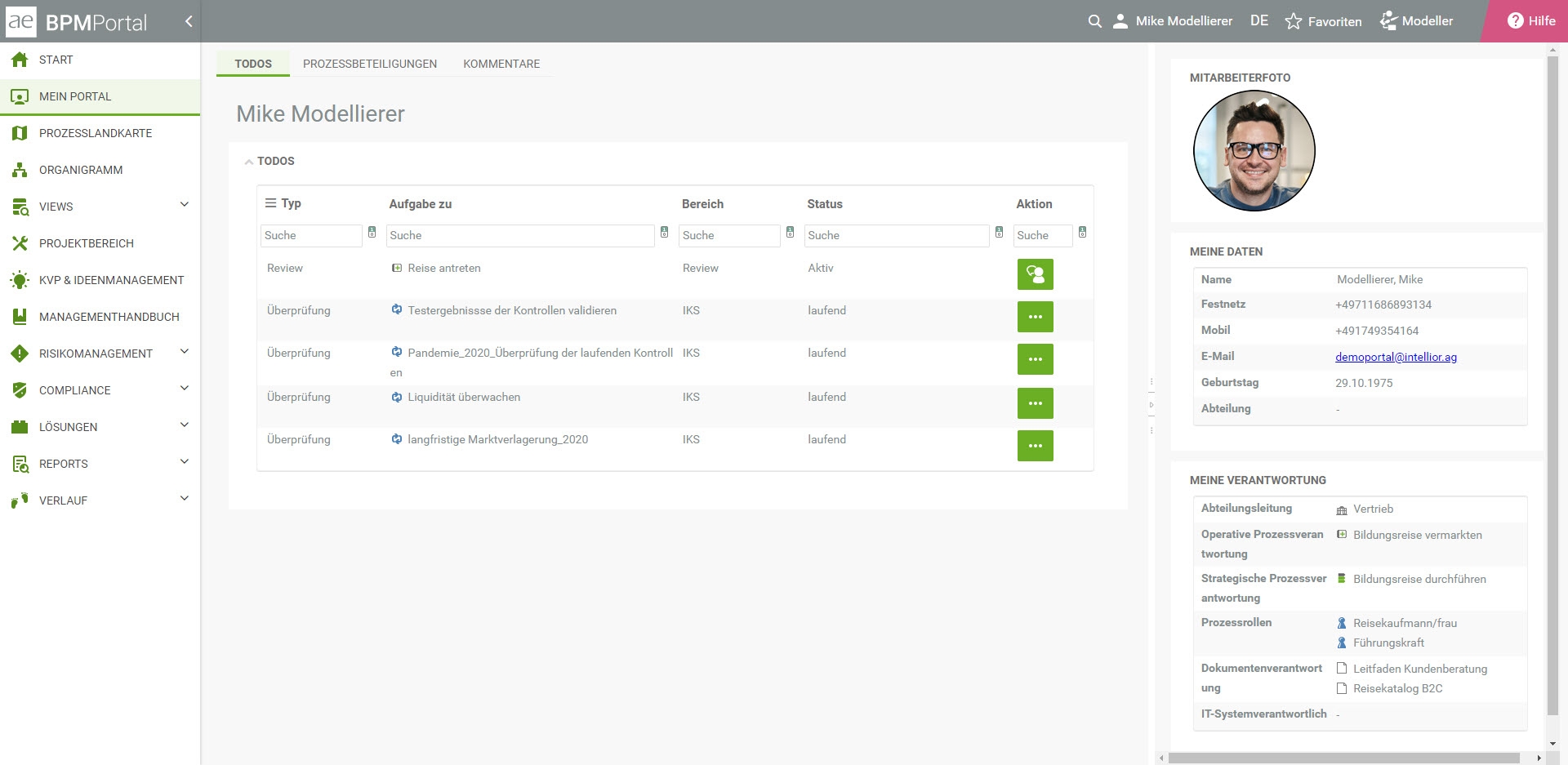Open Organigramm icon in sidebar
The height and width of the screenshot is (765, 1568).
pos(20,170)
